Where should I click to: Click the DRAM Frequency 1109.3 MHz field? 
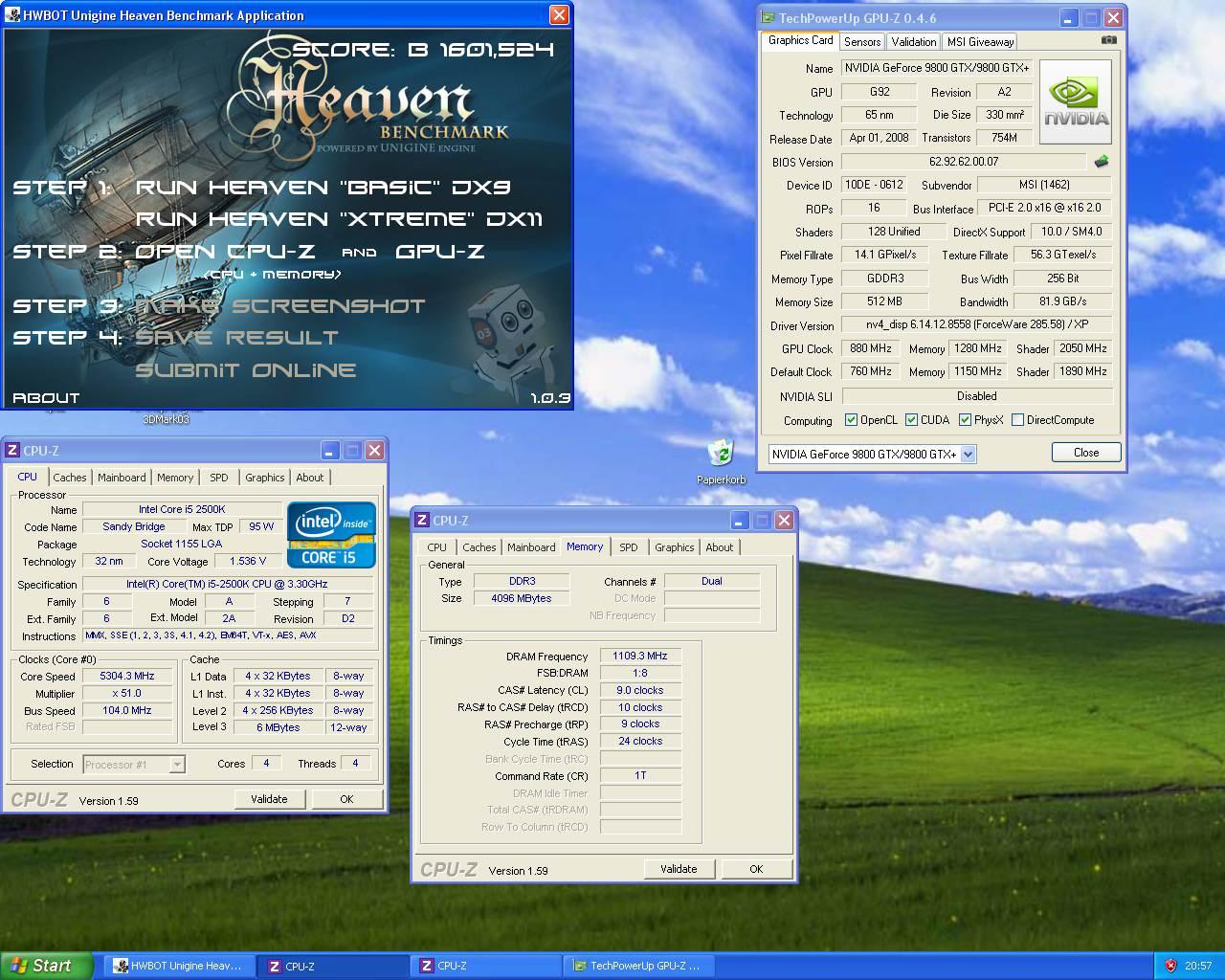(x=640, y=656)
